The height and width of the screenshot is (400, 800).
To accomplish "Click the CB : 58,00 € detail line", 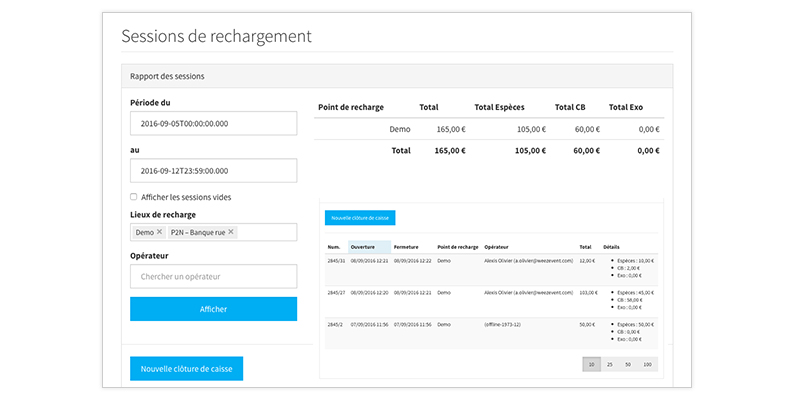I will tap(629, 300).
